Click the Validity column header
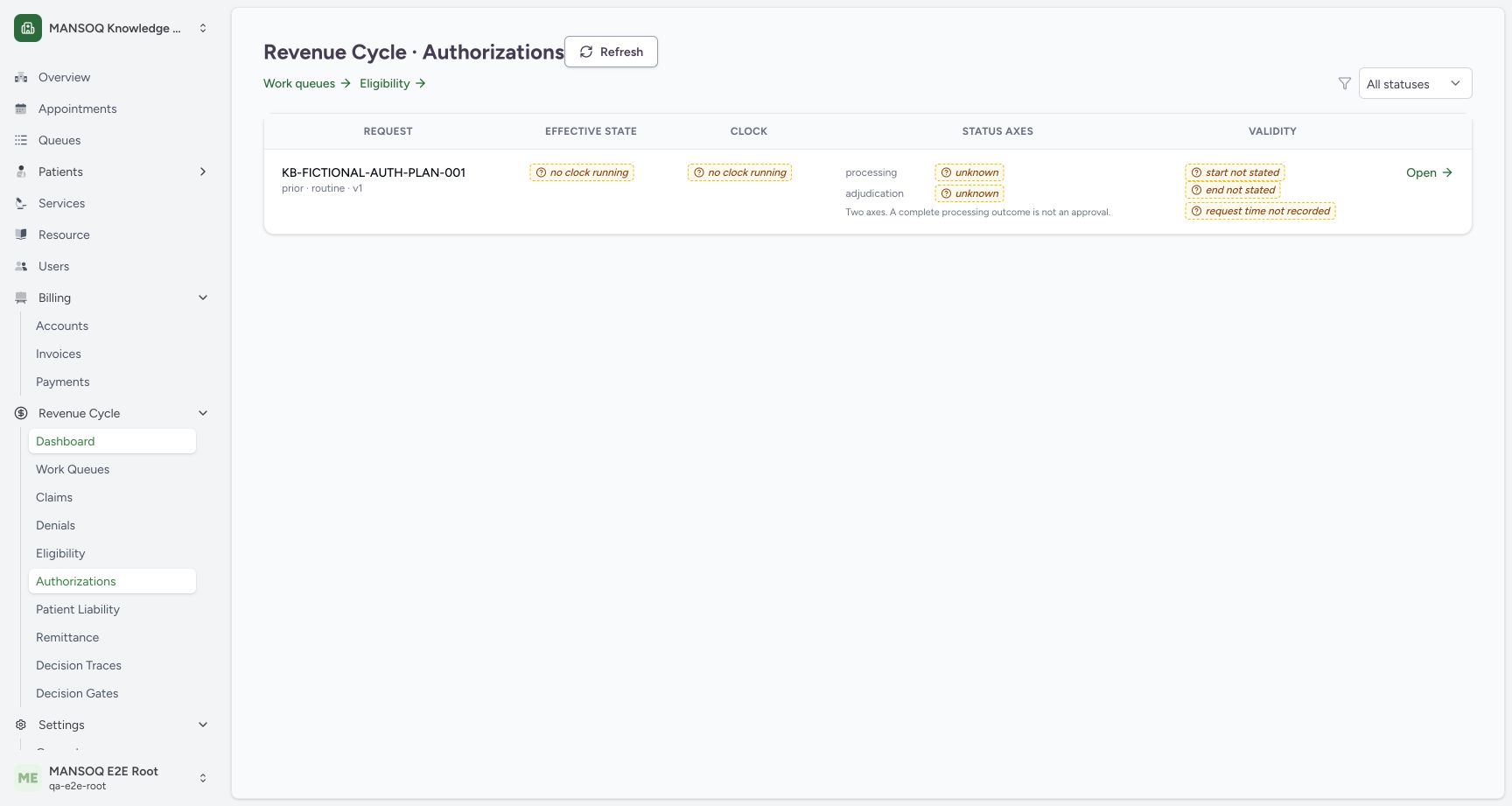This screenshot has height=806, width=1512. point(1272,131)
